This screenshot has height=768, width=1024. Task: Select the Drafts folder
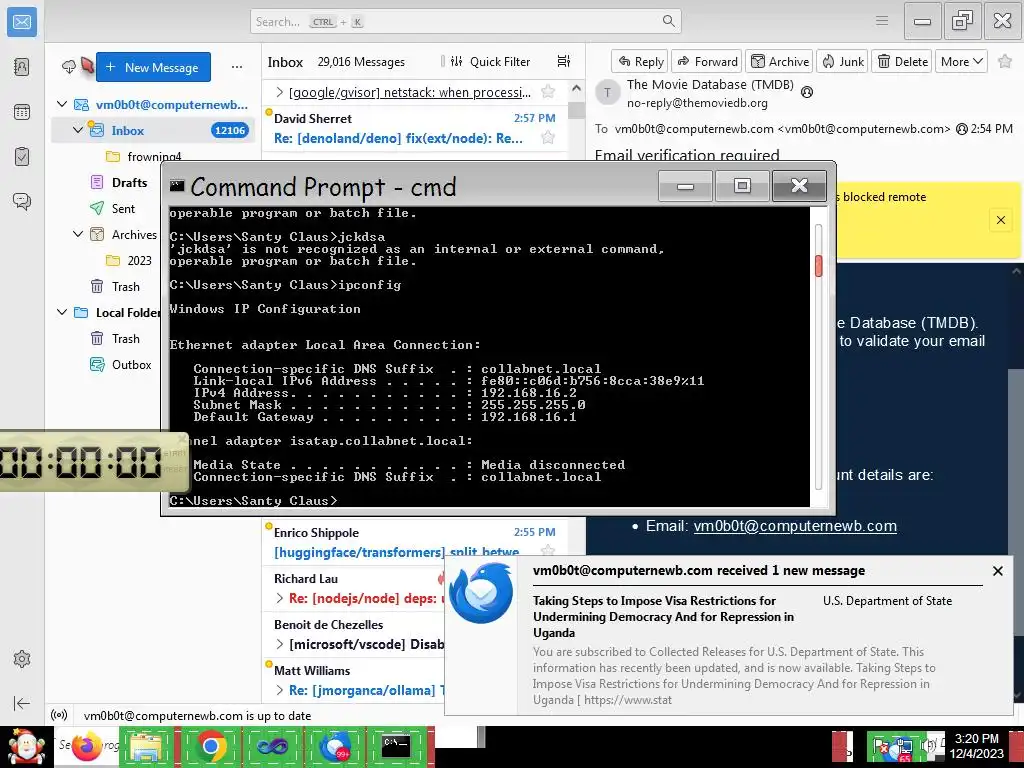[129, 182]
